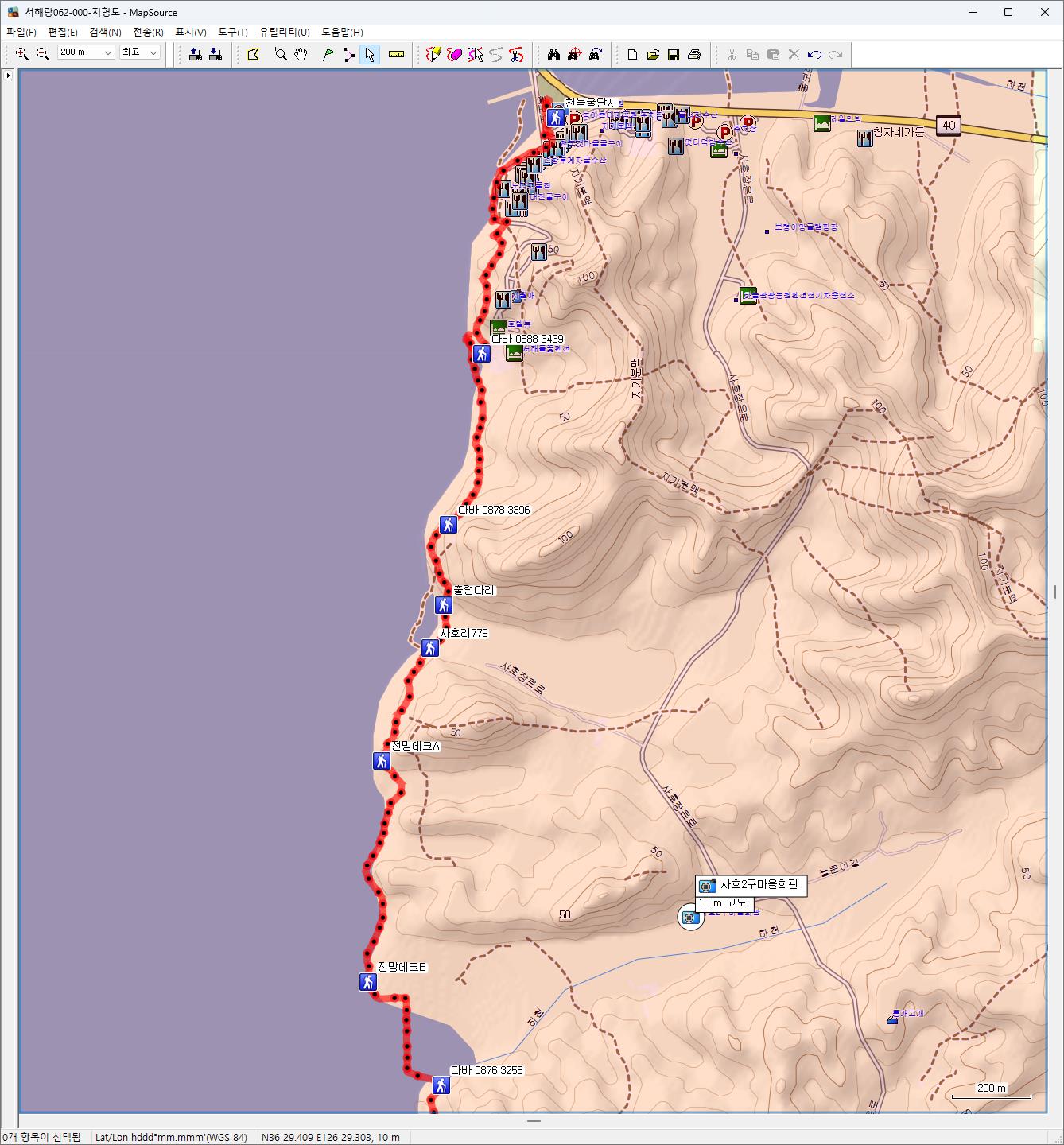This screenshot has height=1145, width=1064.
Task: Click the Lat/Lon format status bar text
Action: (171, 1137)
